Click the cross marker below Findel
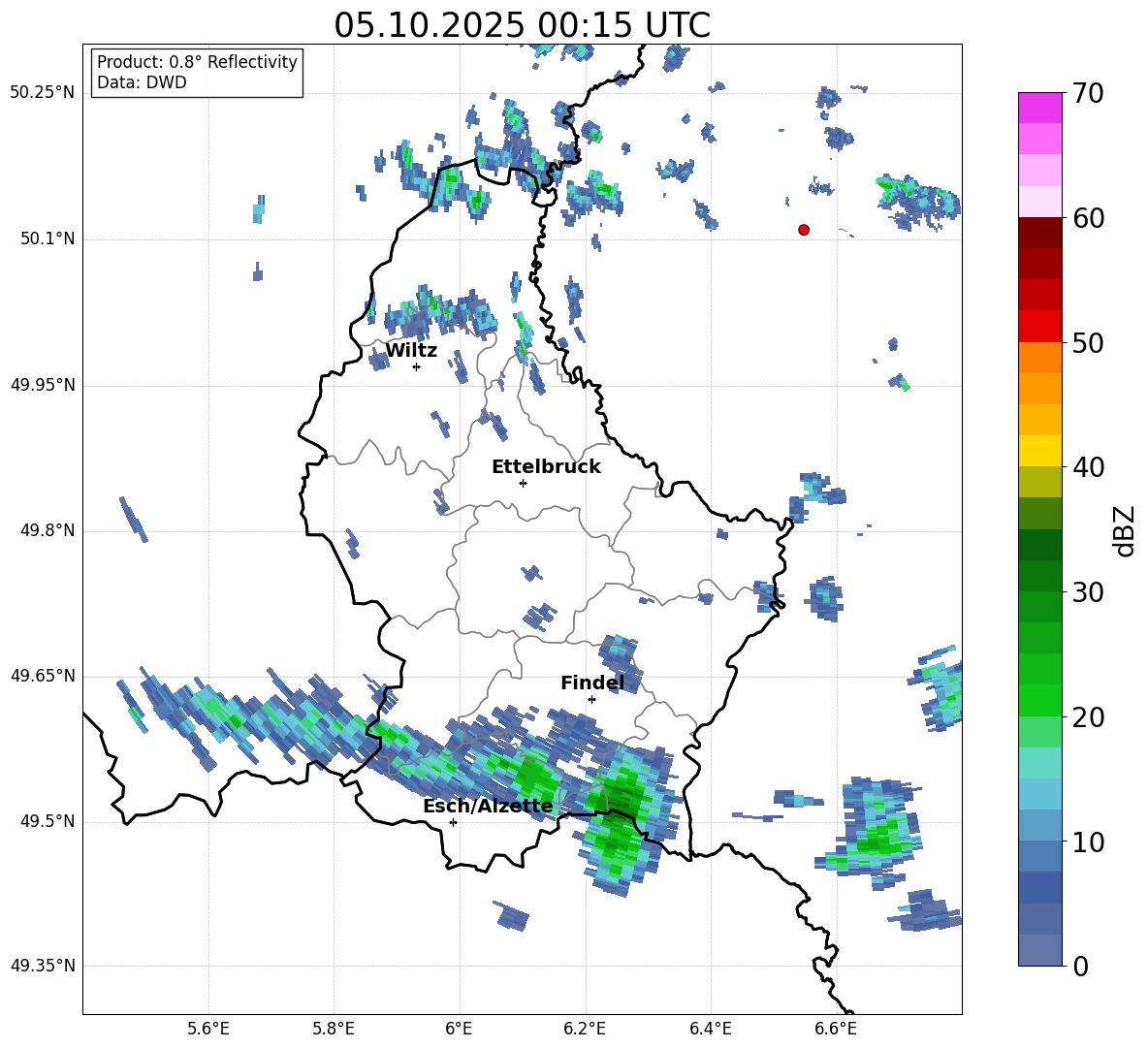 591,700
